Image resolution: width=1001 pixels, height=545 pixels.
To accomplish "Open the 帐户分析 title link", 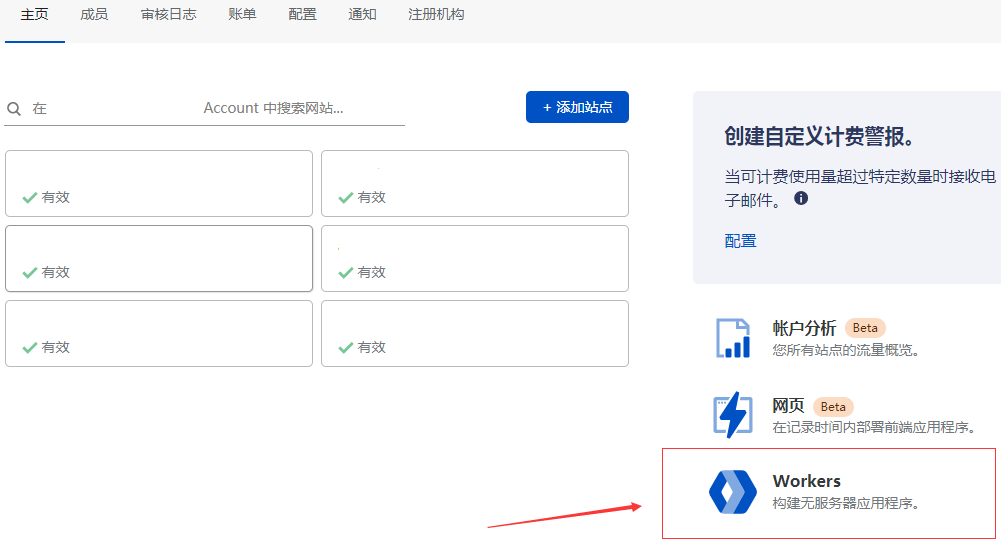I will tap(804, 328).
